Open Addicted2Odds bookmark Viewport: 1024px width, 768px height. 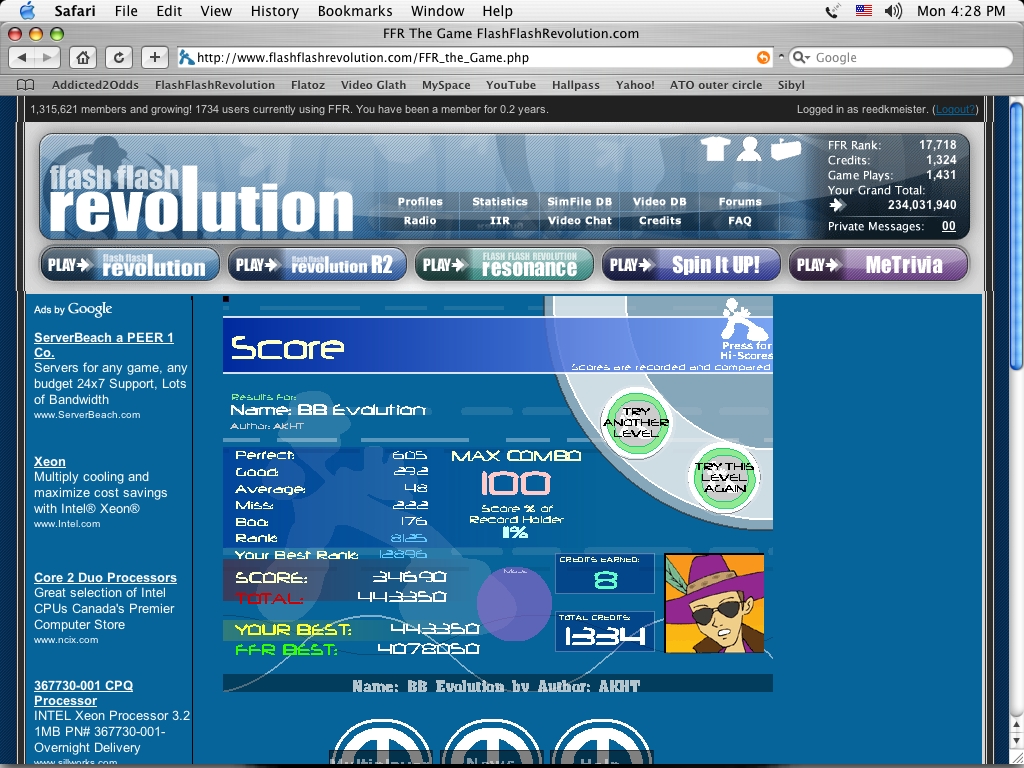pos(95,85)
